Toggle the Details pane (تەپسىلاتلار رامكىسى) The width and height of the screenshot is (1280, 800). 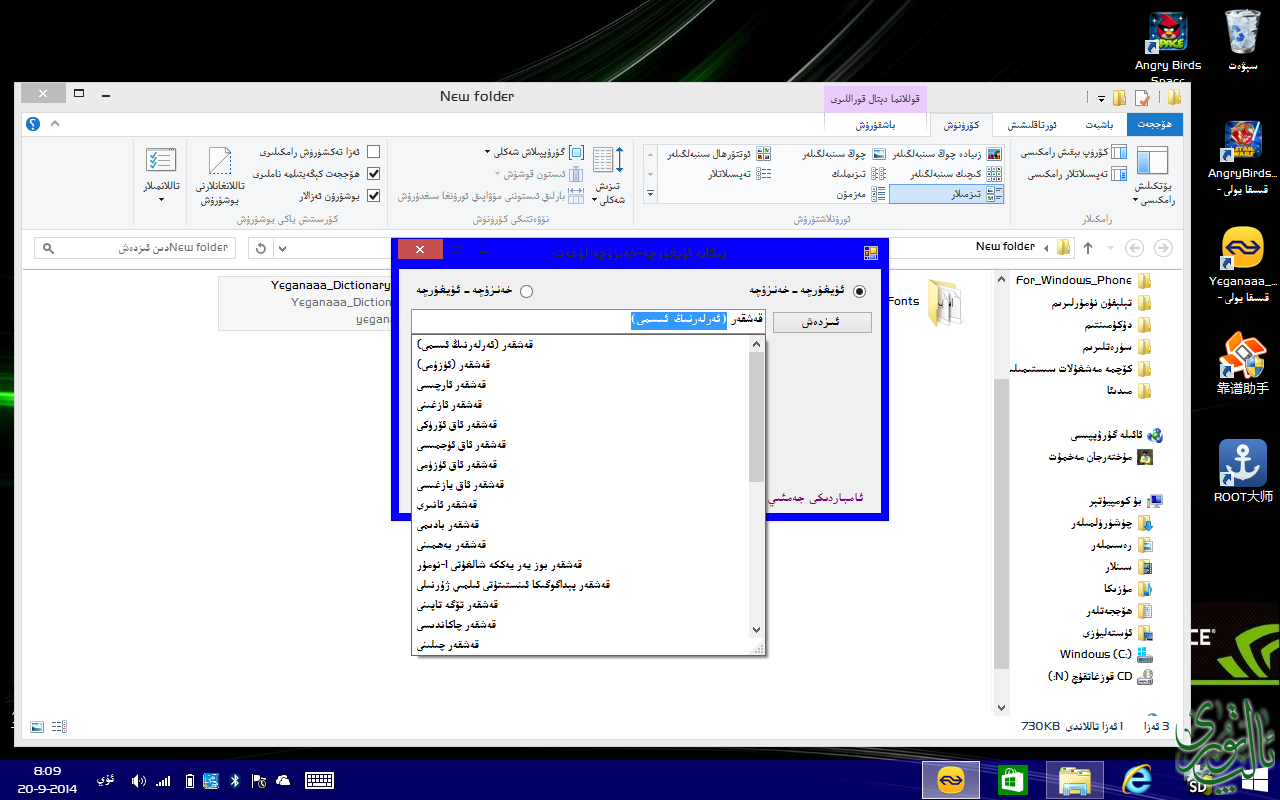(1077, 173)
